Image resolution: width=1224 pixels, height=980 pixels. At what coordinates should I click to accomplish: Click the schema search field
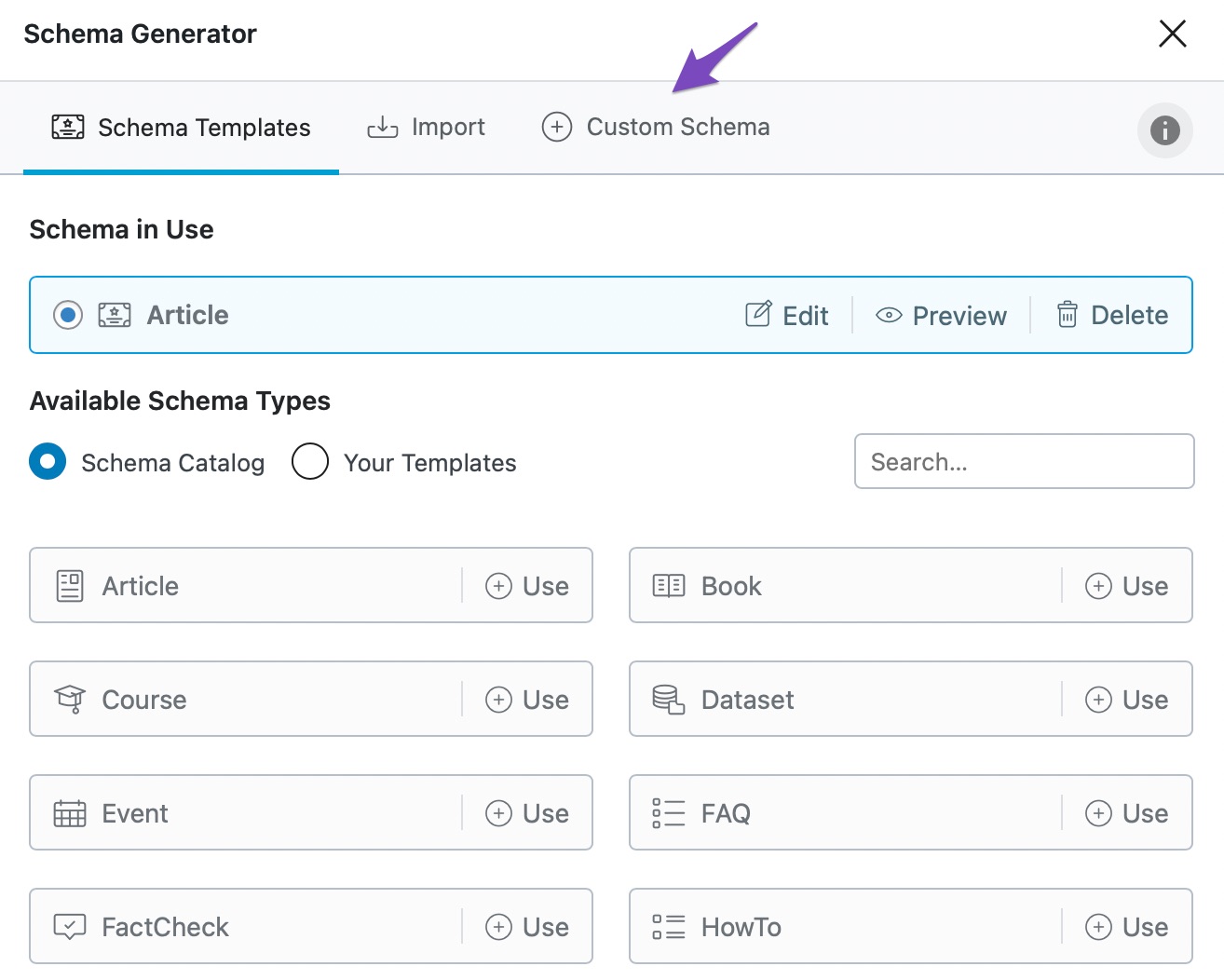[x=1024, y=461]
